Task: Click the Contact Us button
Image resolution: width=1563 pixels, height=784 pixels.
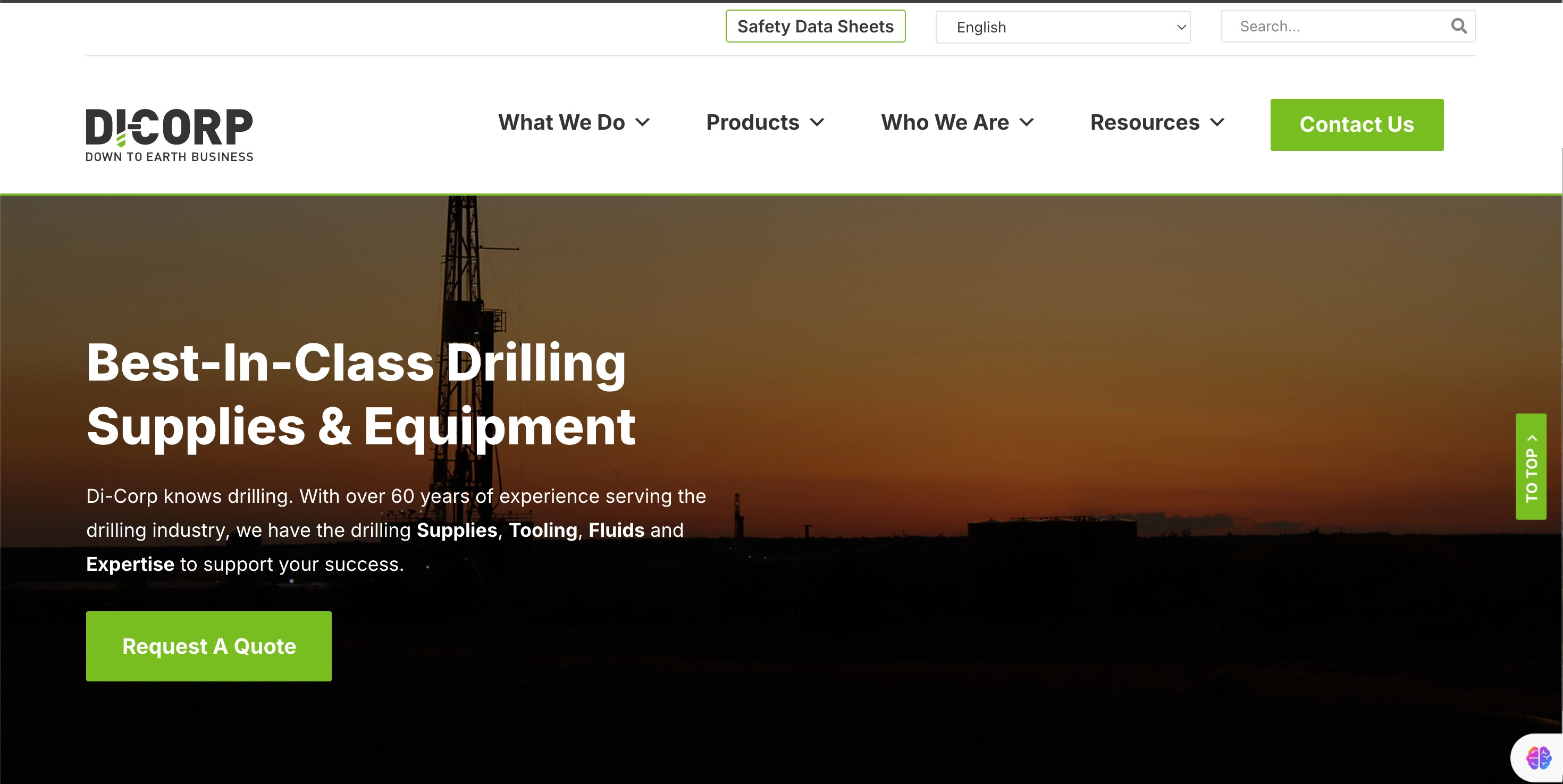Action: point(1357,124)
